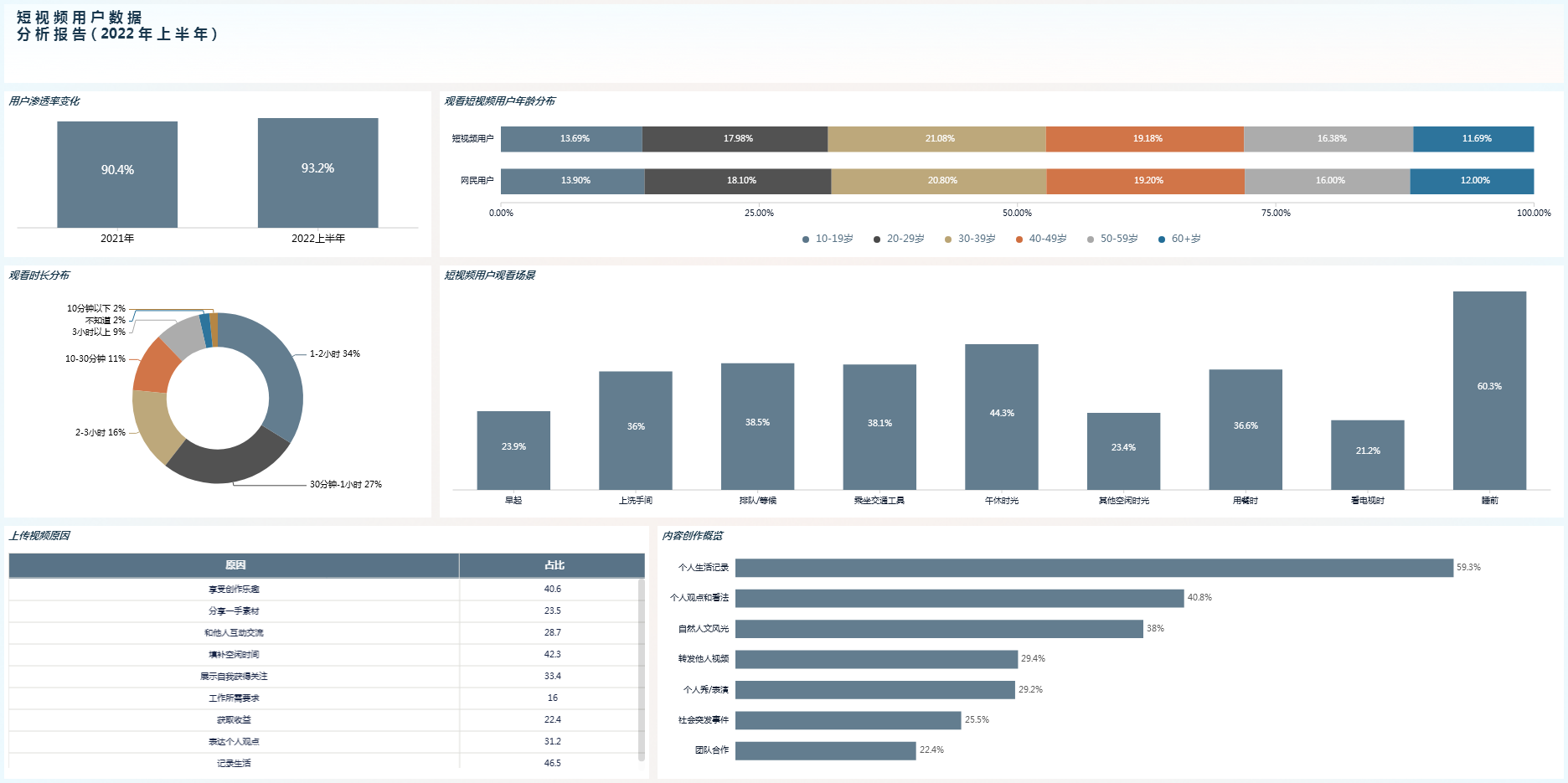1568x783 pixels.
Task: Click the 早起 bar showing 23.9%
Action: (513, 450)
